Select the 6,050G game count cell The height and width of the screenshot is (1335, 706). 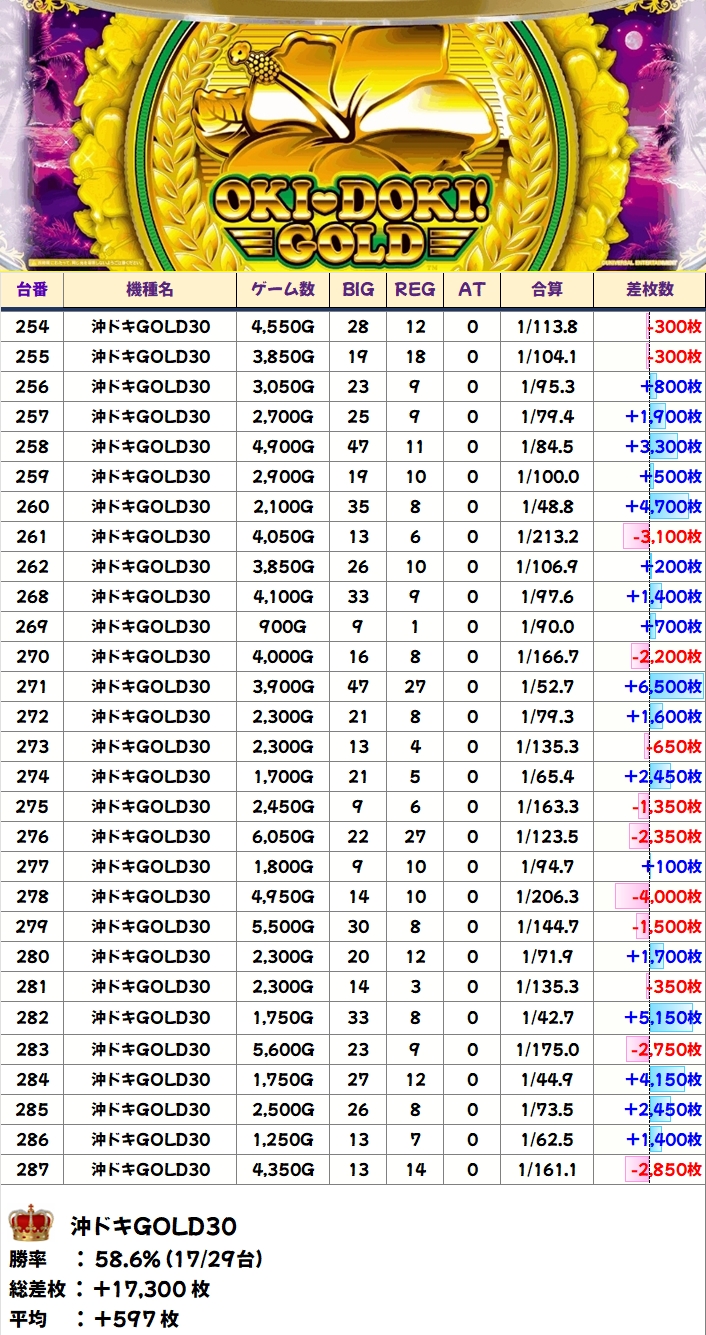tap(283, 837)
